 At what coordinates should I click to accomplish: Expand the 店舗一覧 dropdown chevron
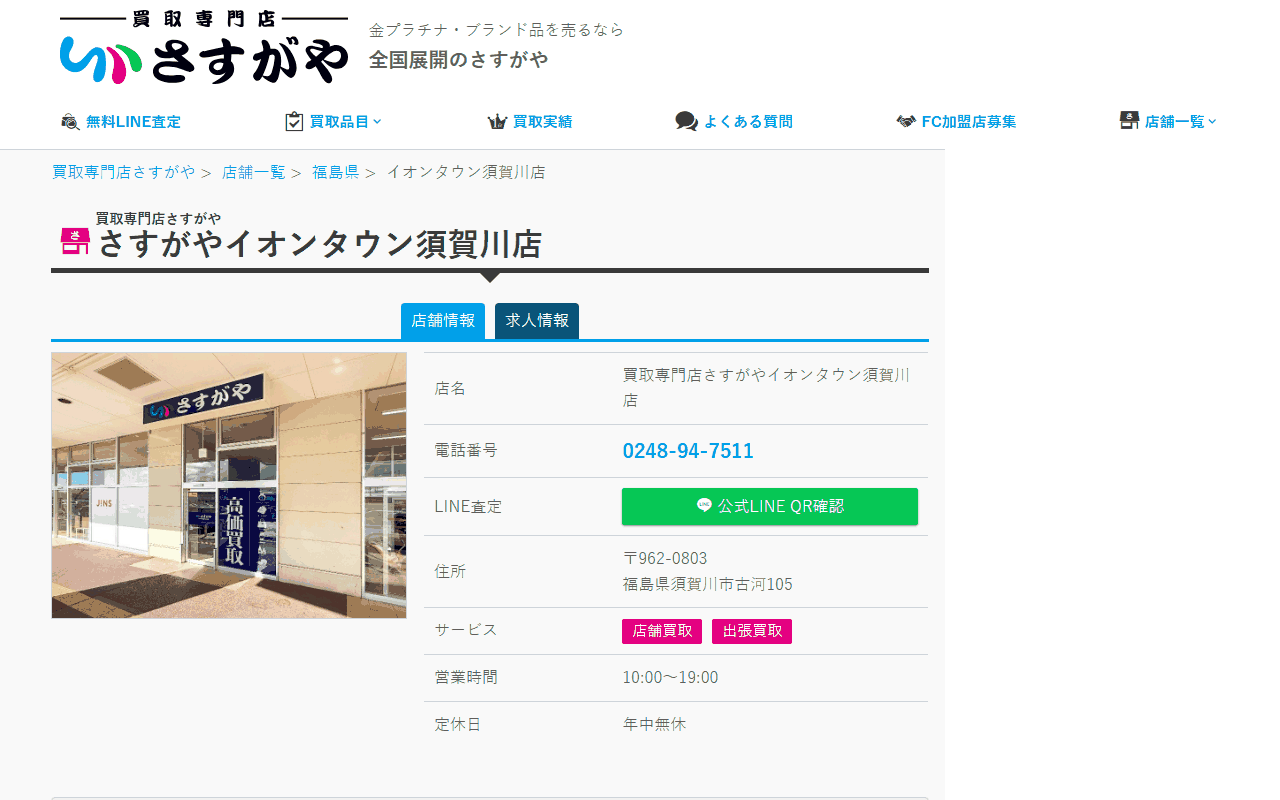(1213, 122)
